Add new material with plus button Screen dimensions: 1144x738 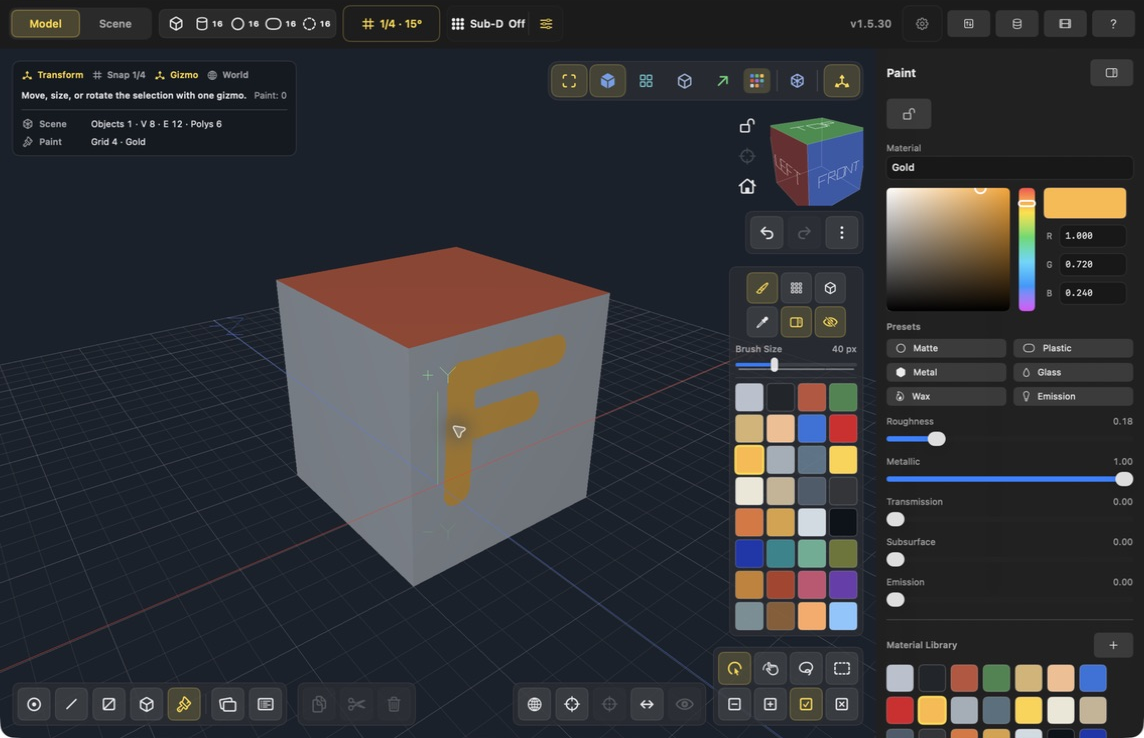tap(1113, 645)
